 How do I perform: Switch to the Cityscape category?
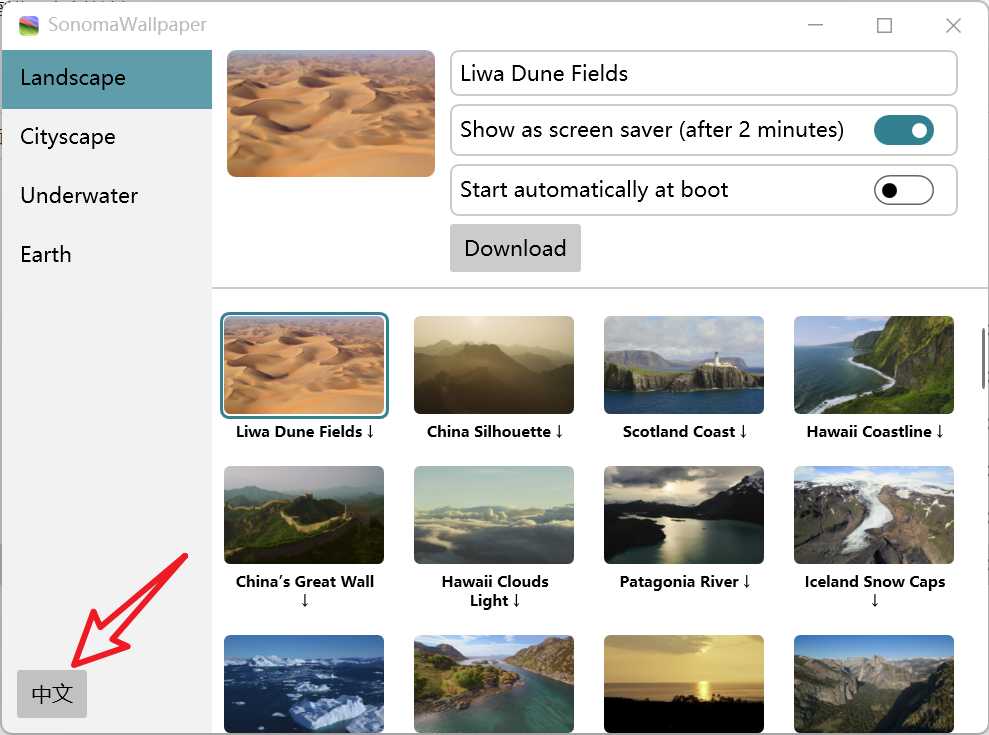(106, 137)
